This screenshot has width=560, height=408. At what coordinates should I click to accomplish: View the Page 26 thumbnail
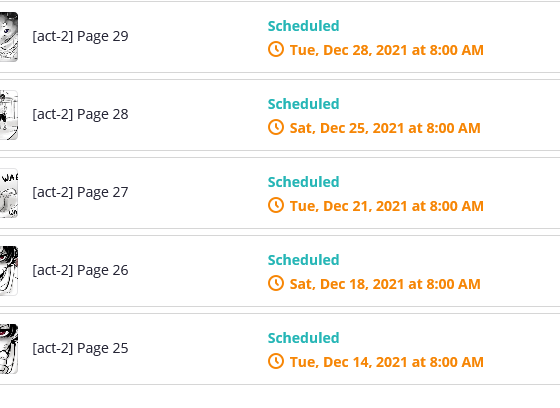click(9, 271)
